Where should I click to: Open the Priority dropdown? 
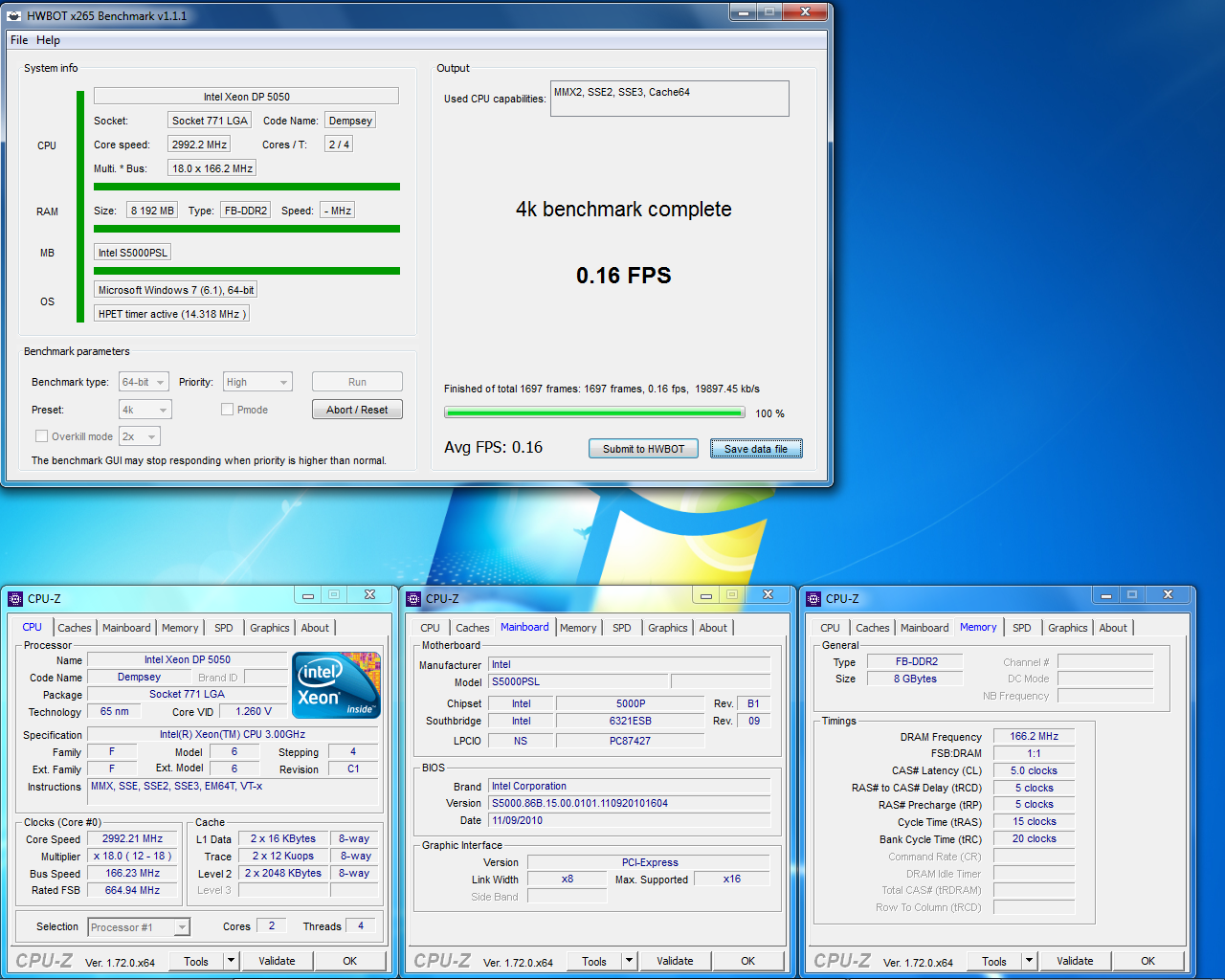[x=257, y=382]
